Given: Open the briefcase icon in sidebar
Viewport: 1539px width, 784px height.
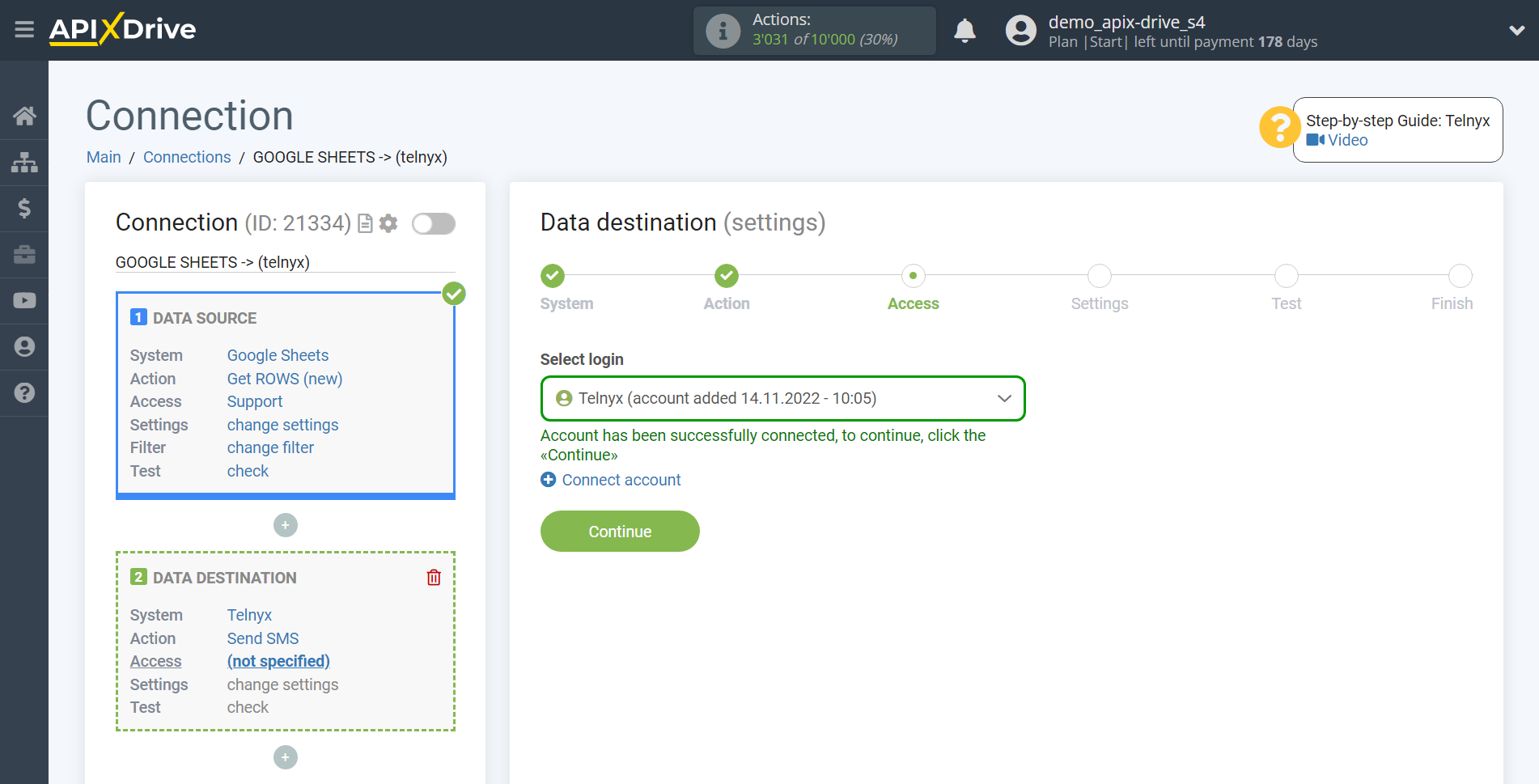Looking at the screenshot, I should click(x=24, y=254).
